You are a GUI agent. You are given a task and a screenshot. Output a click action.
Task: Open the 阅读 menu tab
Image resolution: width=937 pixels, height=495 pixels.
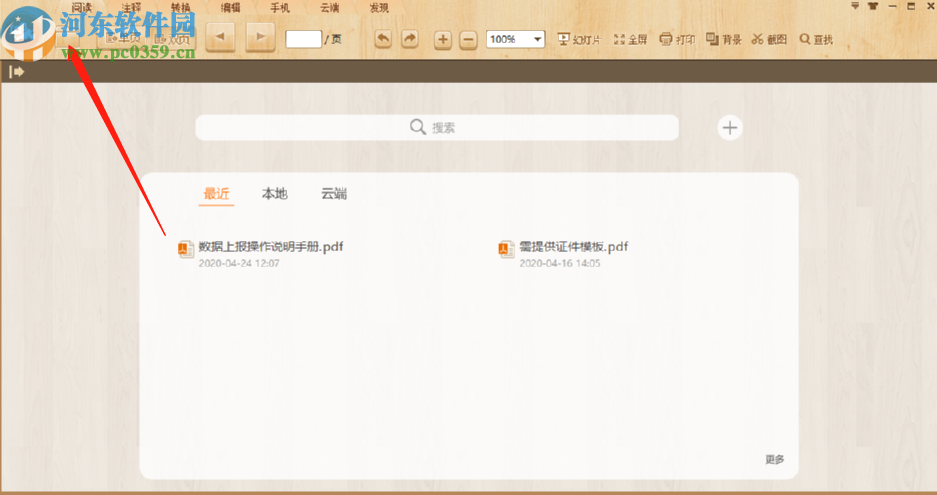(82, 8)
